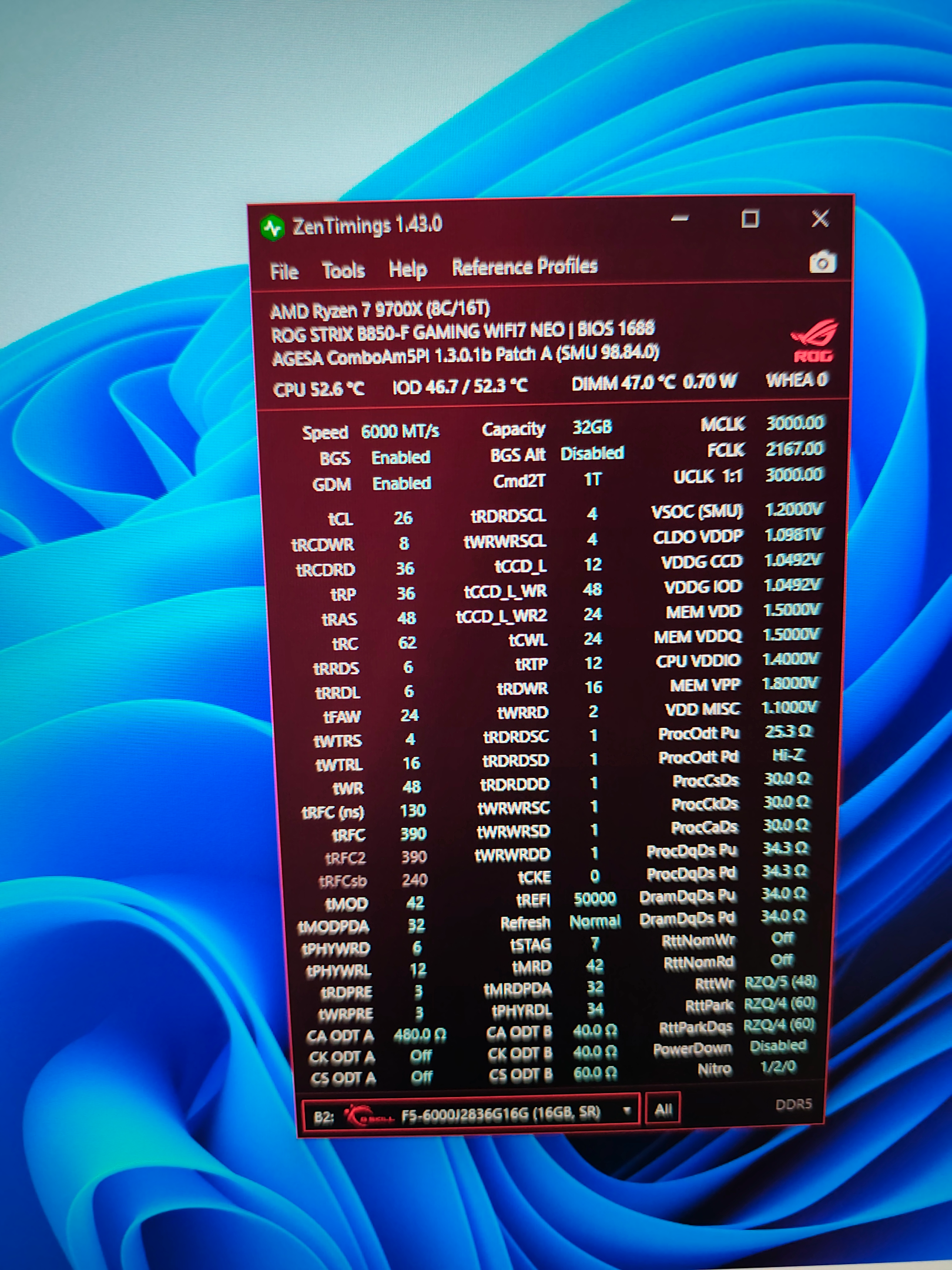The height and width of the screenshot is (1270, 952).
Task: Click the ROG STRIX B850-F motherboard line
Action: pyautogui.click(x=462, y=332)
